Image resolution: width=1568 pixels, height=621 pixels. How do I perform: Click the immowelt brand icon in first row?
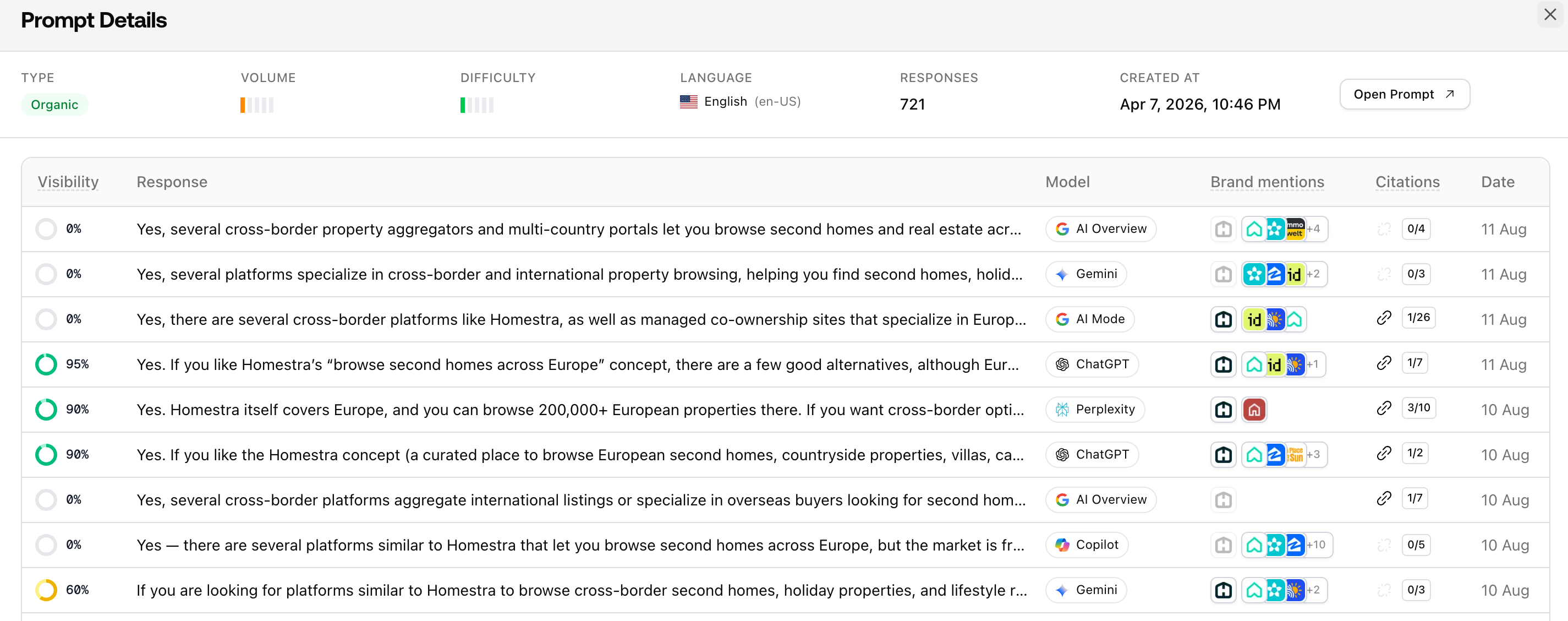(x=1295, y=229)
